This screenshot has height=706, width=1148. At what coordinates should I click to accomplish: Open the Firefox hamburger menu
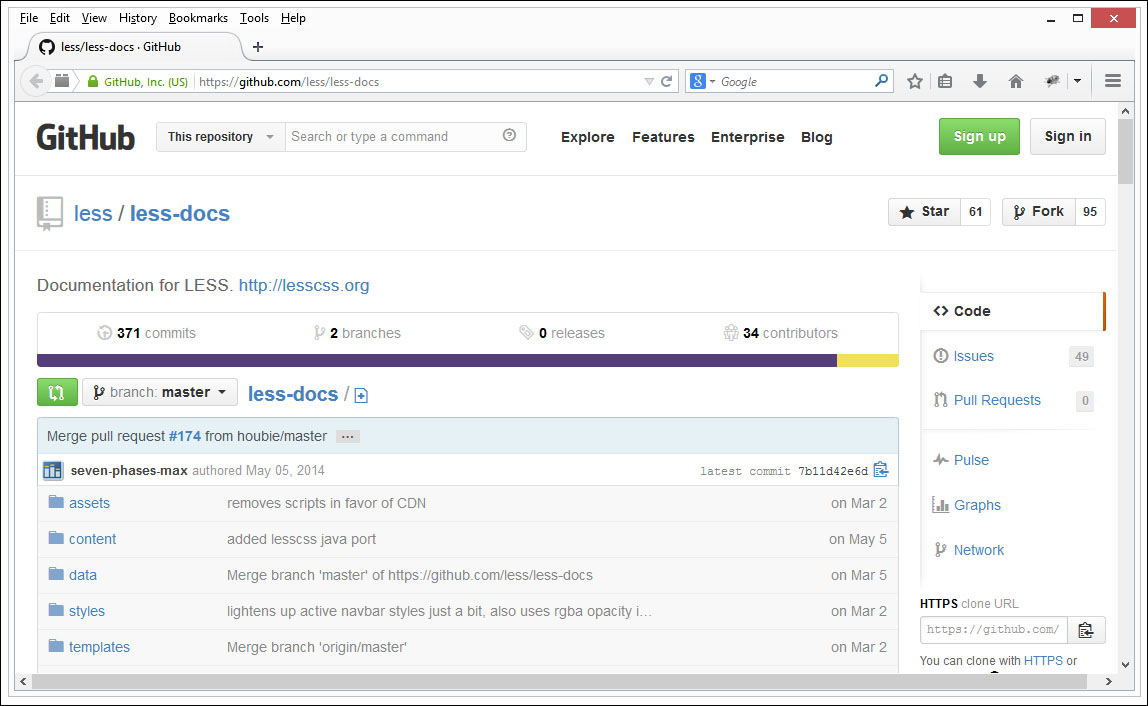tap(1112, 82)
